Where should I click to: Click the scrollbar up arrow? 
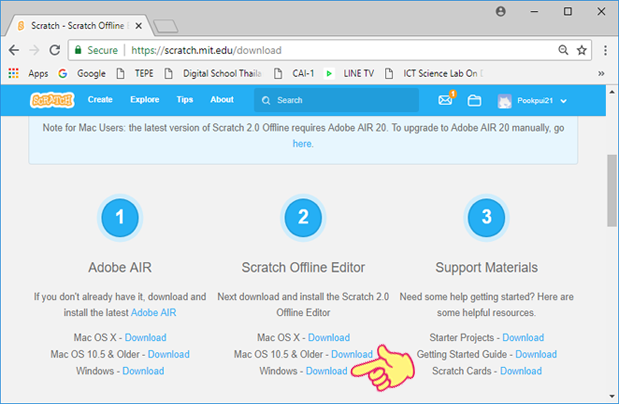611,92
